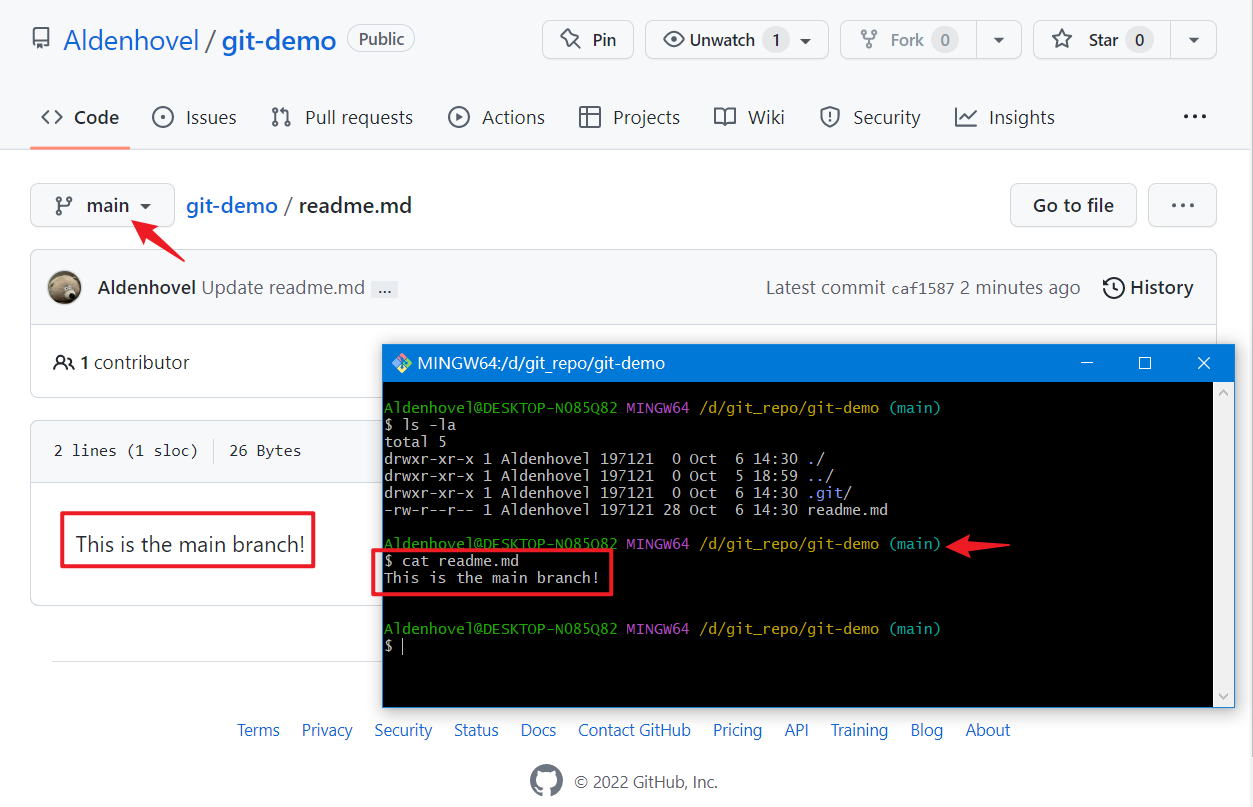The width and height of the screenshot is (1253, 807).
Task: Open the Docs footer link
Action: pos(538,730)
